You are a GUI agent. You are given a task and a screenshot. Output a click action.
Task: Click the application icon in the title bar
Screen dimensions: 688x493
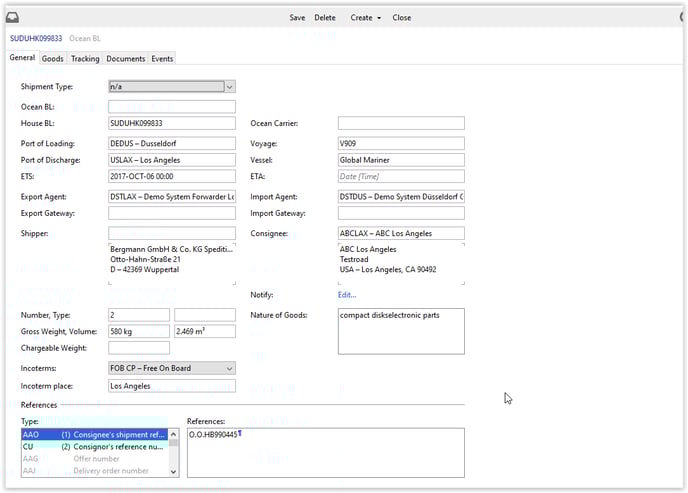14,17
